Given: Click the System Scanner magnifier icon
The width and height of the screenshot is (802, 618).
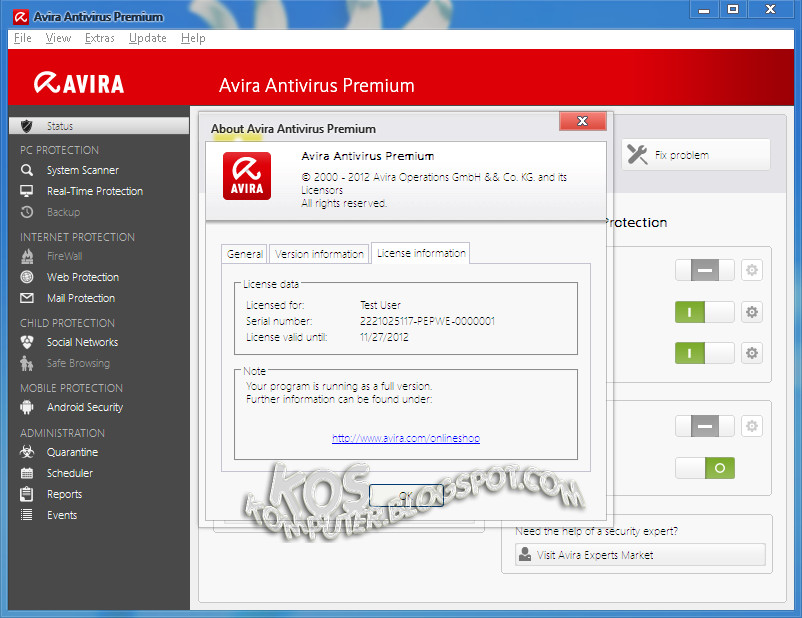Looking at the screenshot, I should point(27,170).
